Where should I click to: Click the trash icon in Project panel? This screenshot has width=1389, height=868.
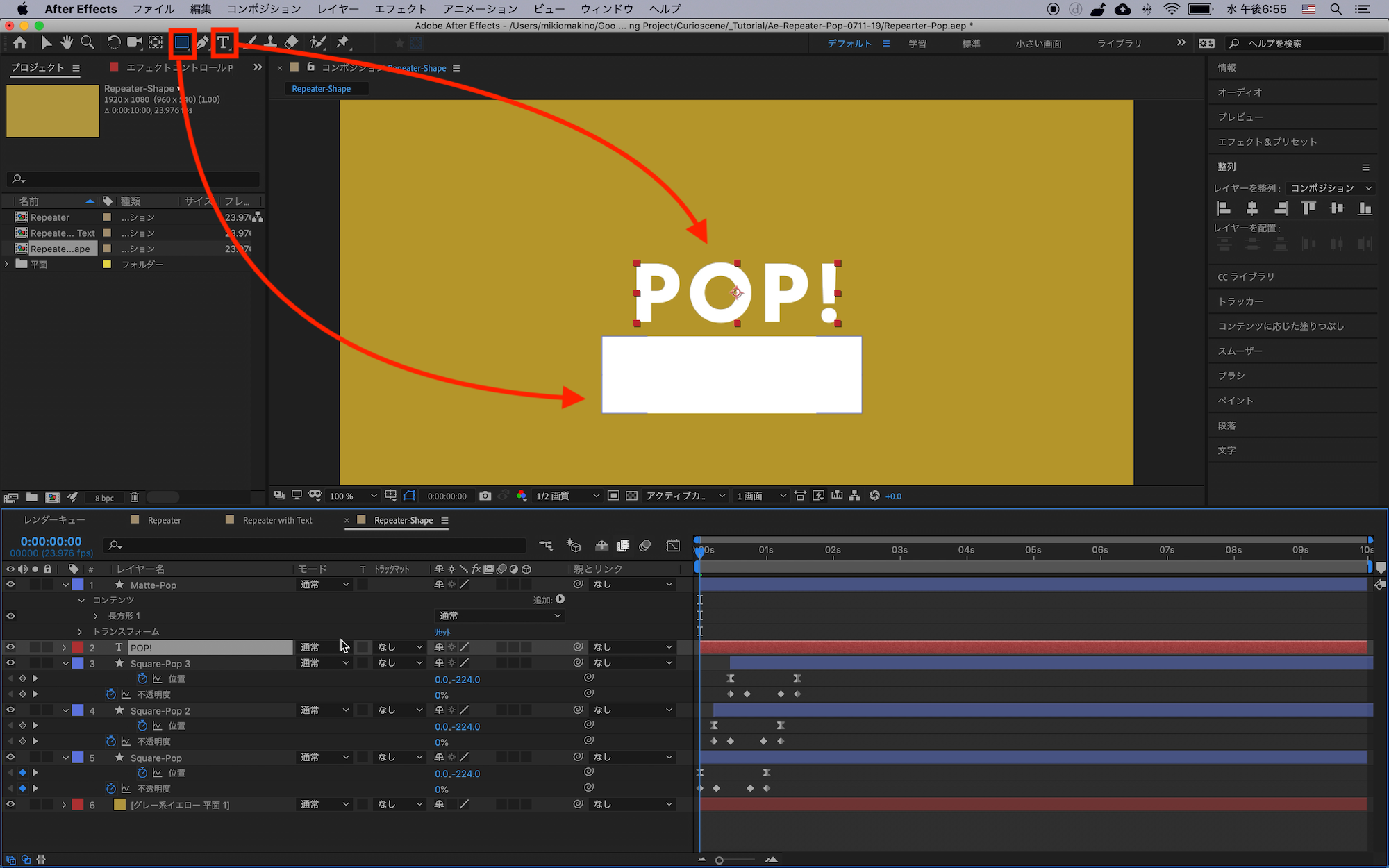click(x=134, y=497)
